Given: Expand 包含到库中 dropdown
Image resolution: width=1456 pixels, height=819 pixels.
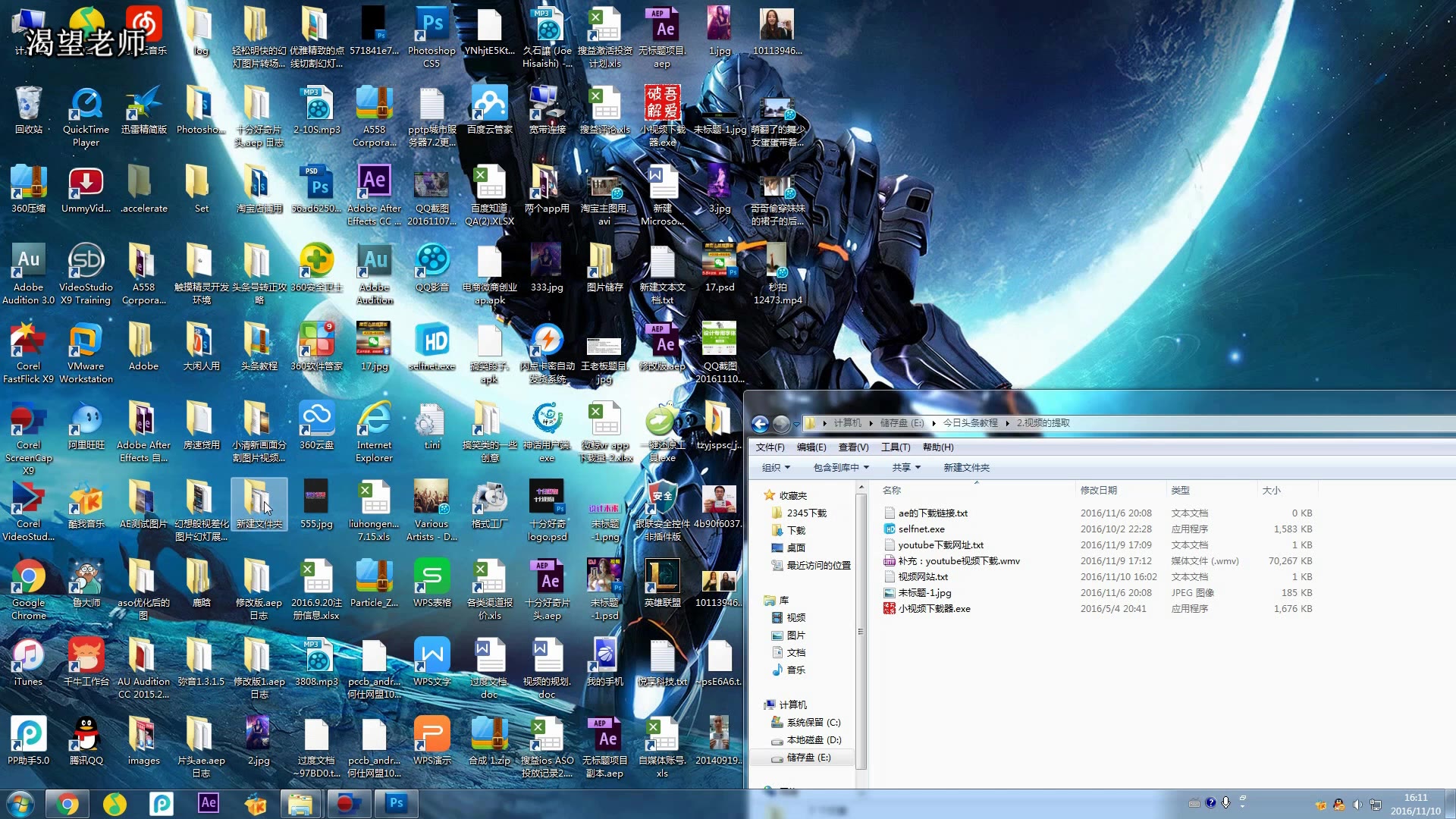Looking at the screenshot, I should click(x=841, y=468).
